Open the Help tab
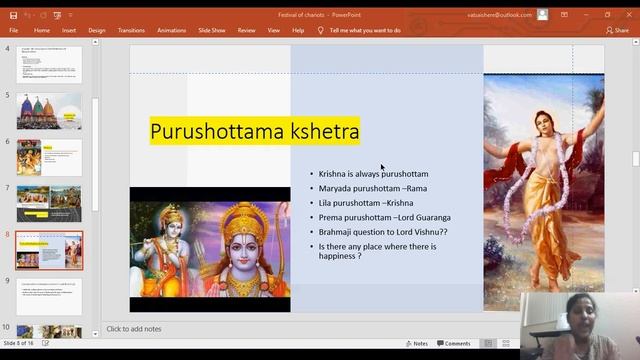This screenshot has height=360, width=640. [298, 30]
